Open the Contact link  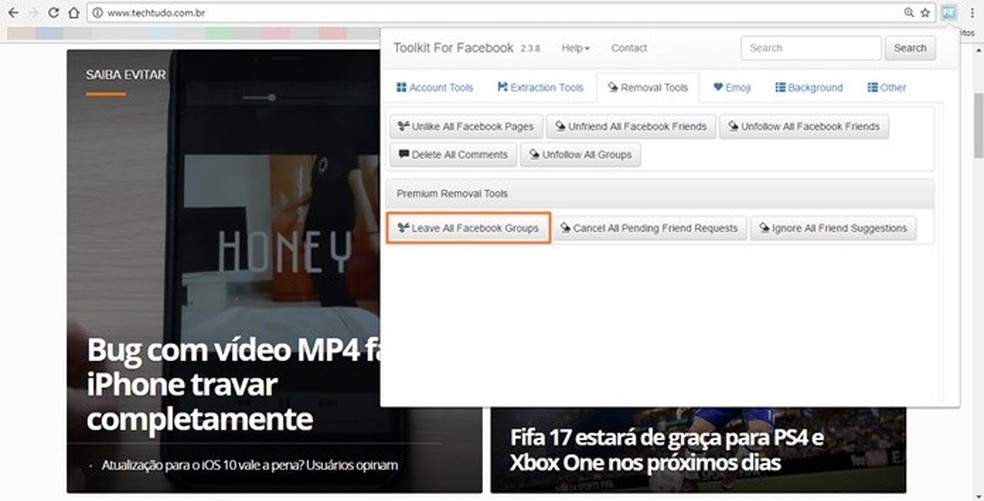tap(629, 48)
